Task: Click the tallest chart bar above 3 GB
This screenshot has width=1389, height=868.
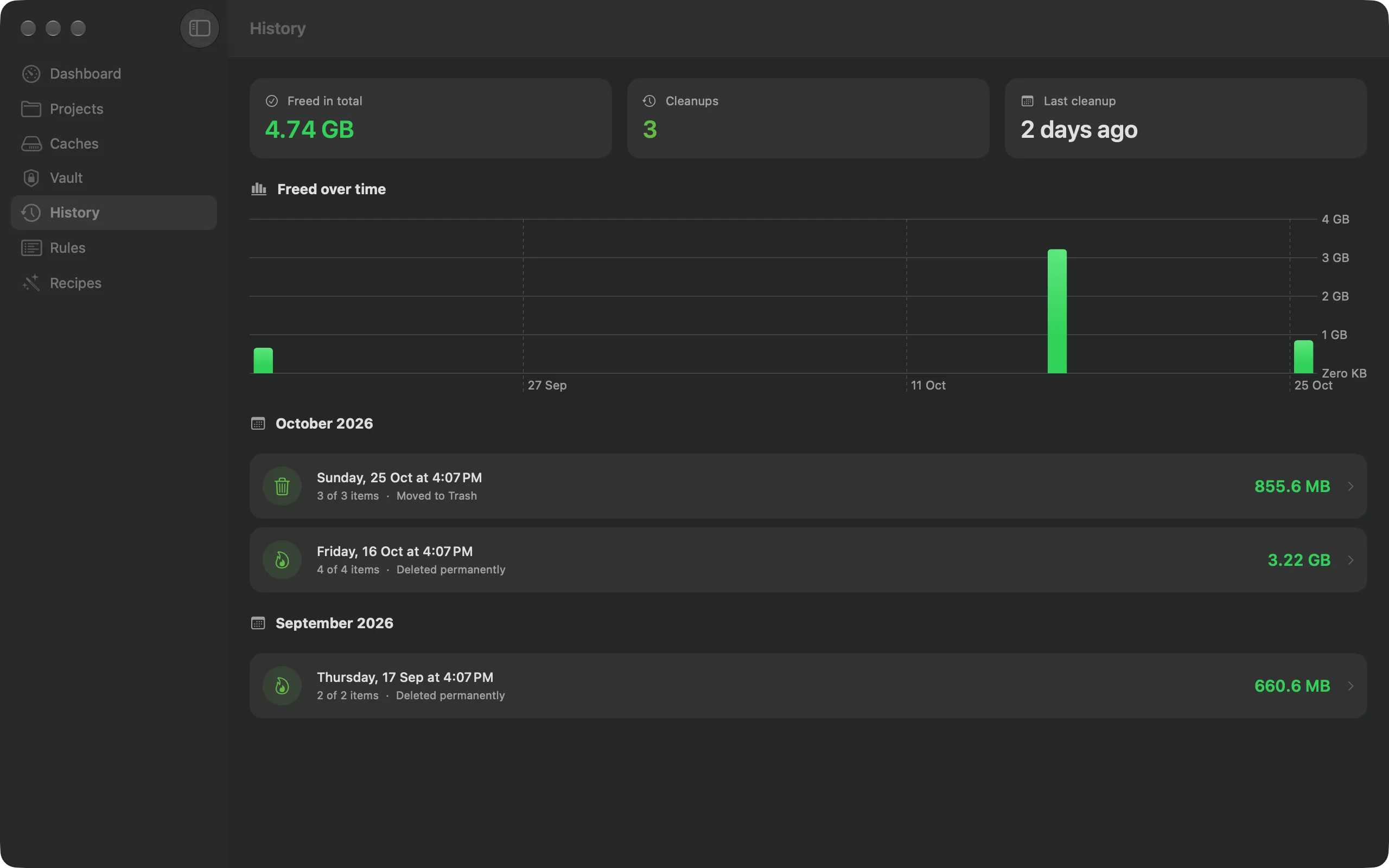Action: click(x=1057, y=311)
